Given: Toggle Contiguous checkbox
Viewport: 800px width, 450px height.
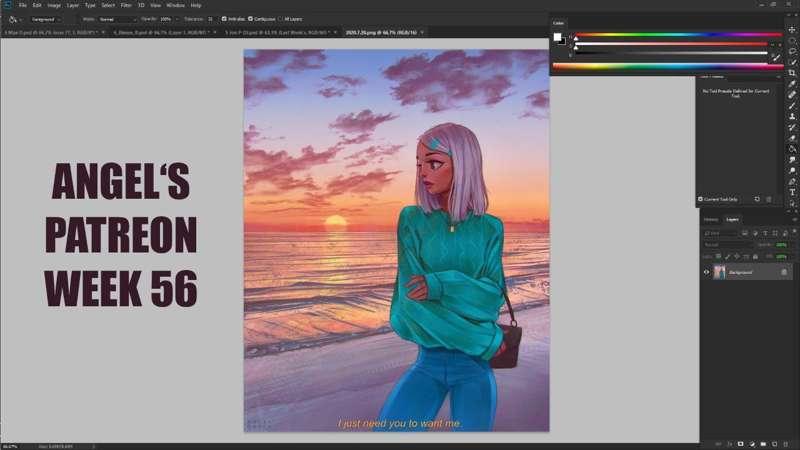Looking at the screenshot, I should pos(251,19).
